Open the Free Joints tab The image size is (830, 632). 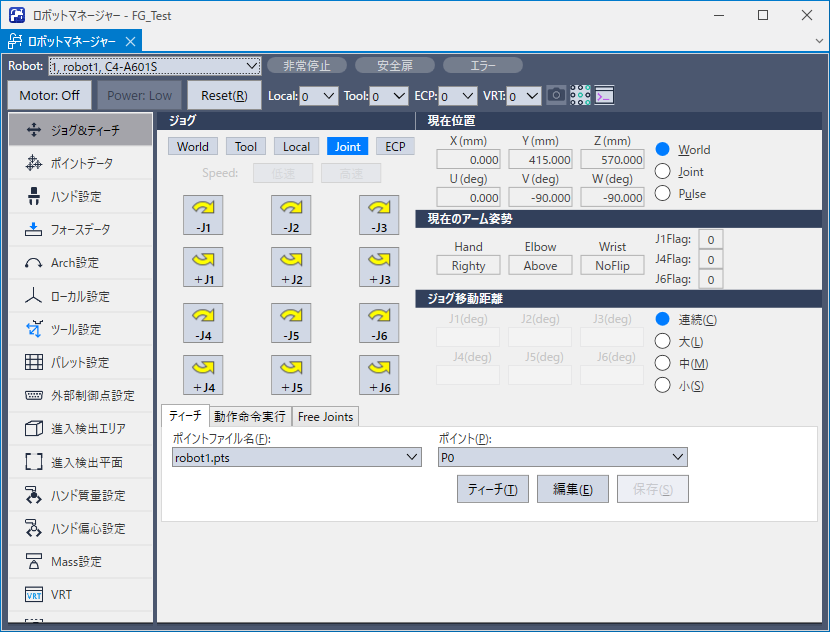point(324,417)
